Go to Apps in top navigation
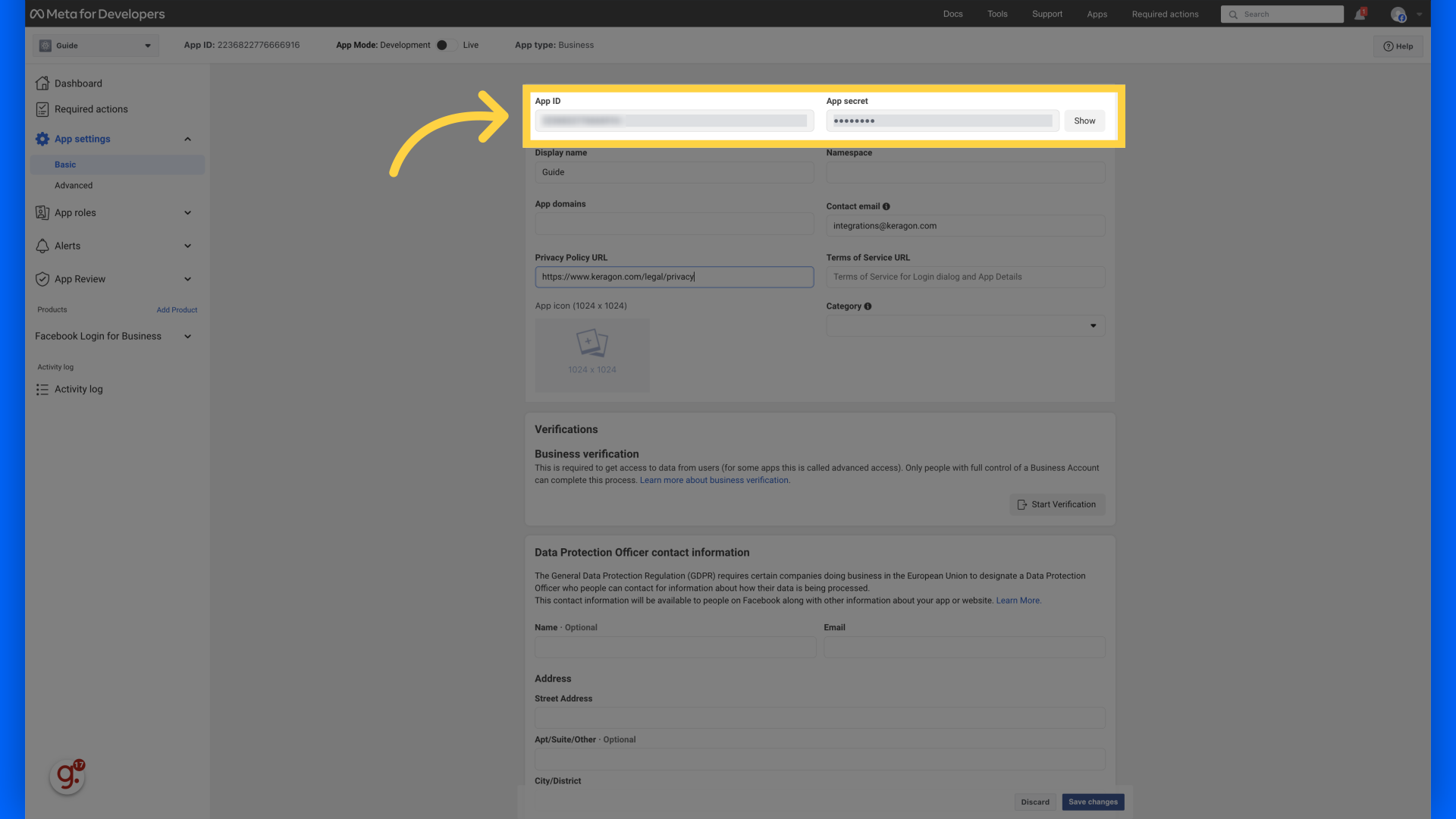 coord(1097,14)
